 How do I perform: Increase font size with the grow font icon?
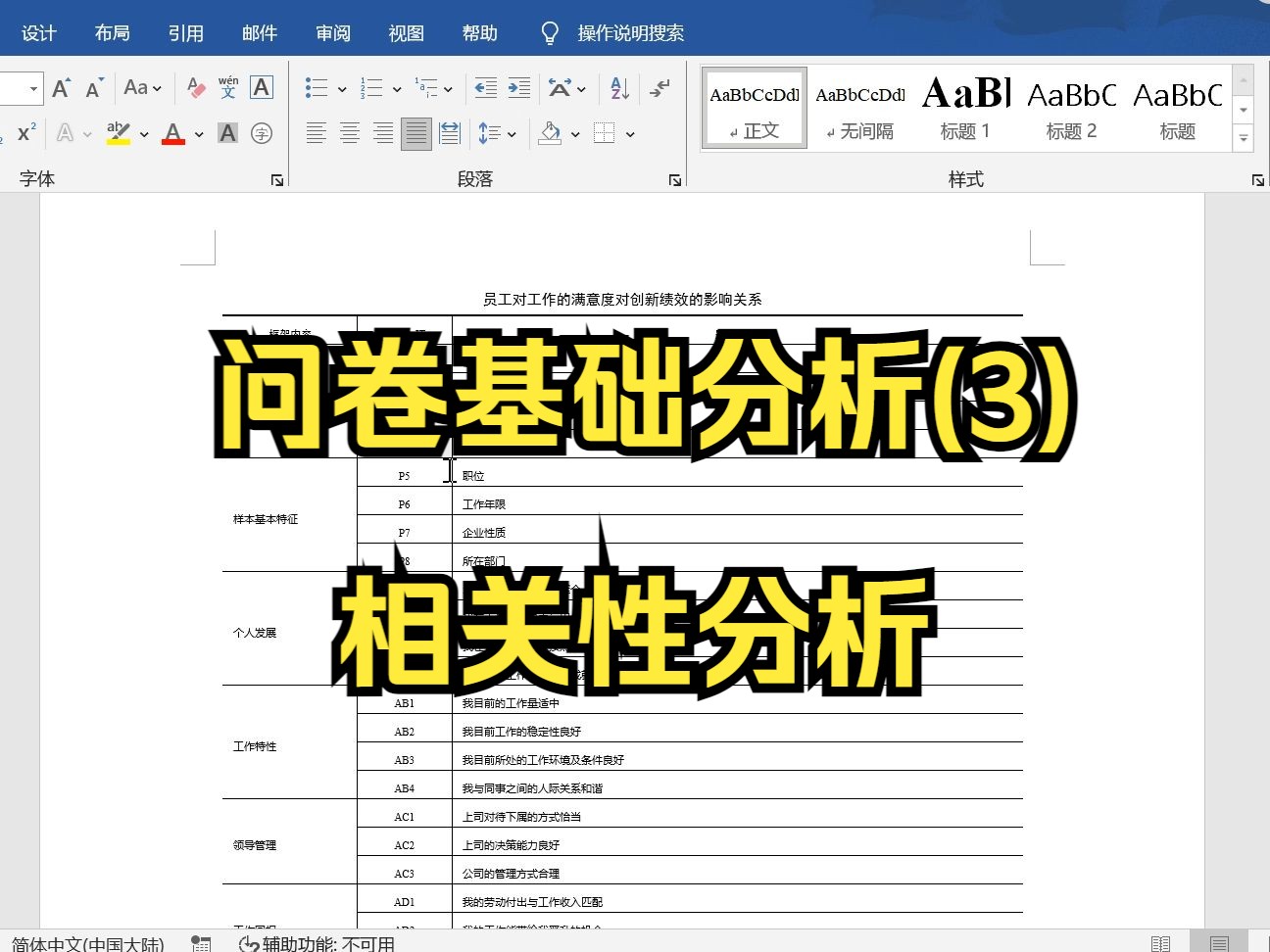point(61,88)
